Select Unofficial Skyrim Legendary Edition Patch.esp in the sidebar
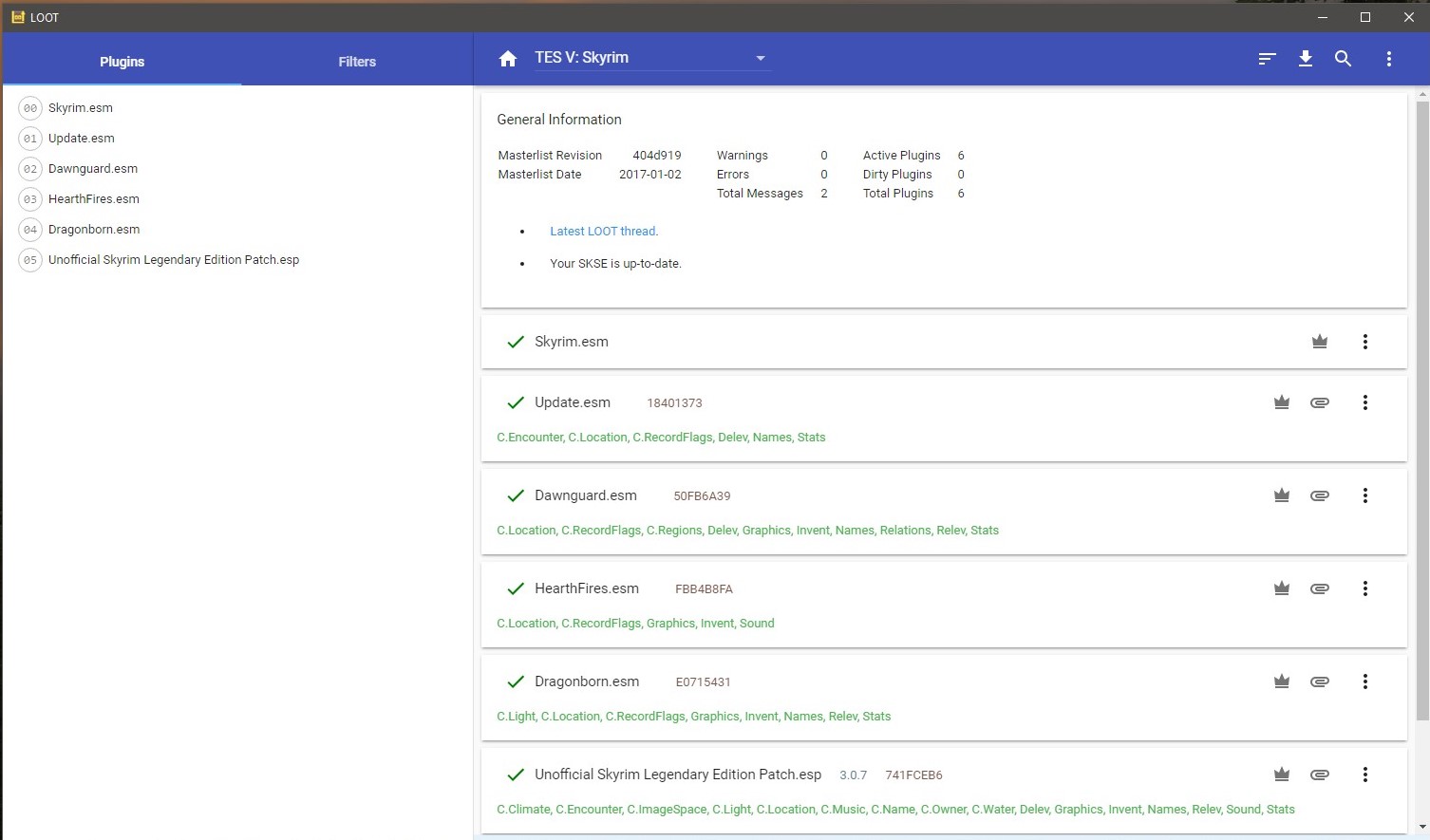Image resolution: width=1430 pixels, height=840 pixels. click(174, 260)
